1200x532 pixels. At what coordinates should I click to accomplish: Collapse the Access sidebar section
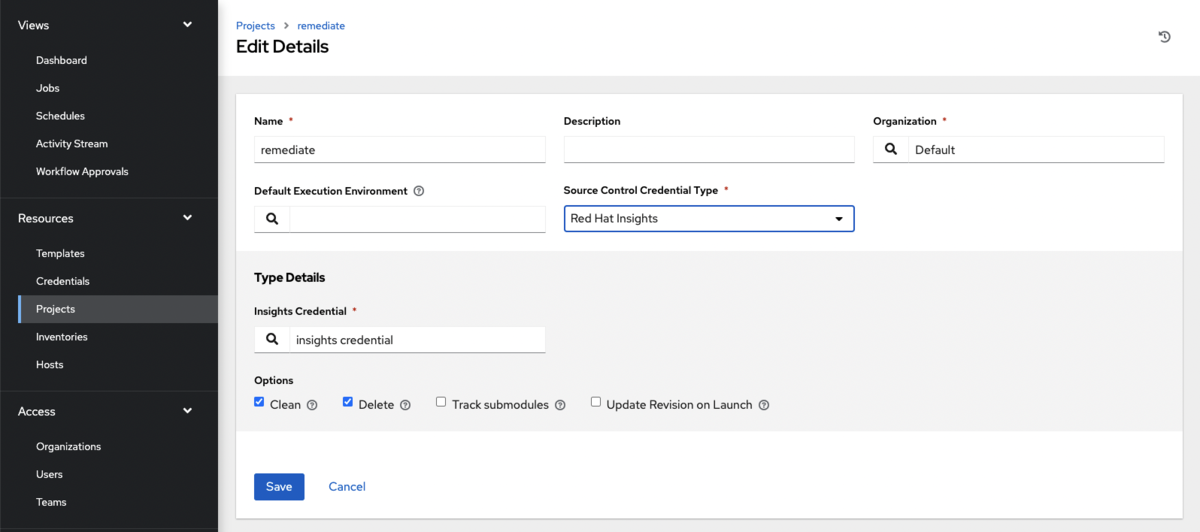(x=187, y=411)
